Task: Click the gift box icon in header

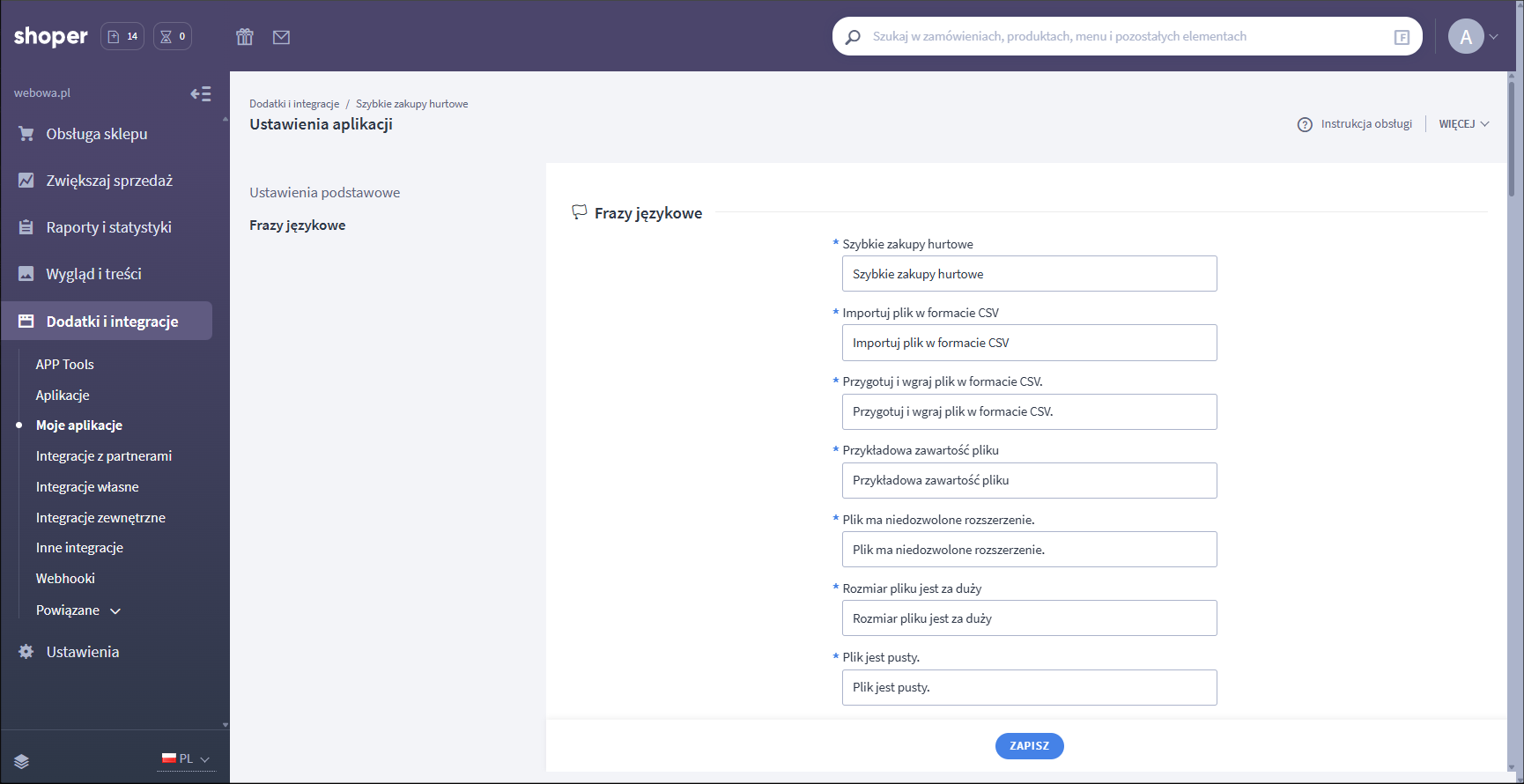Action: [245, 37]
